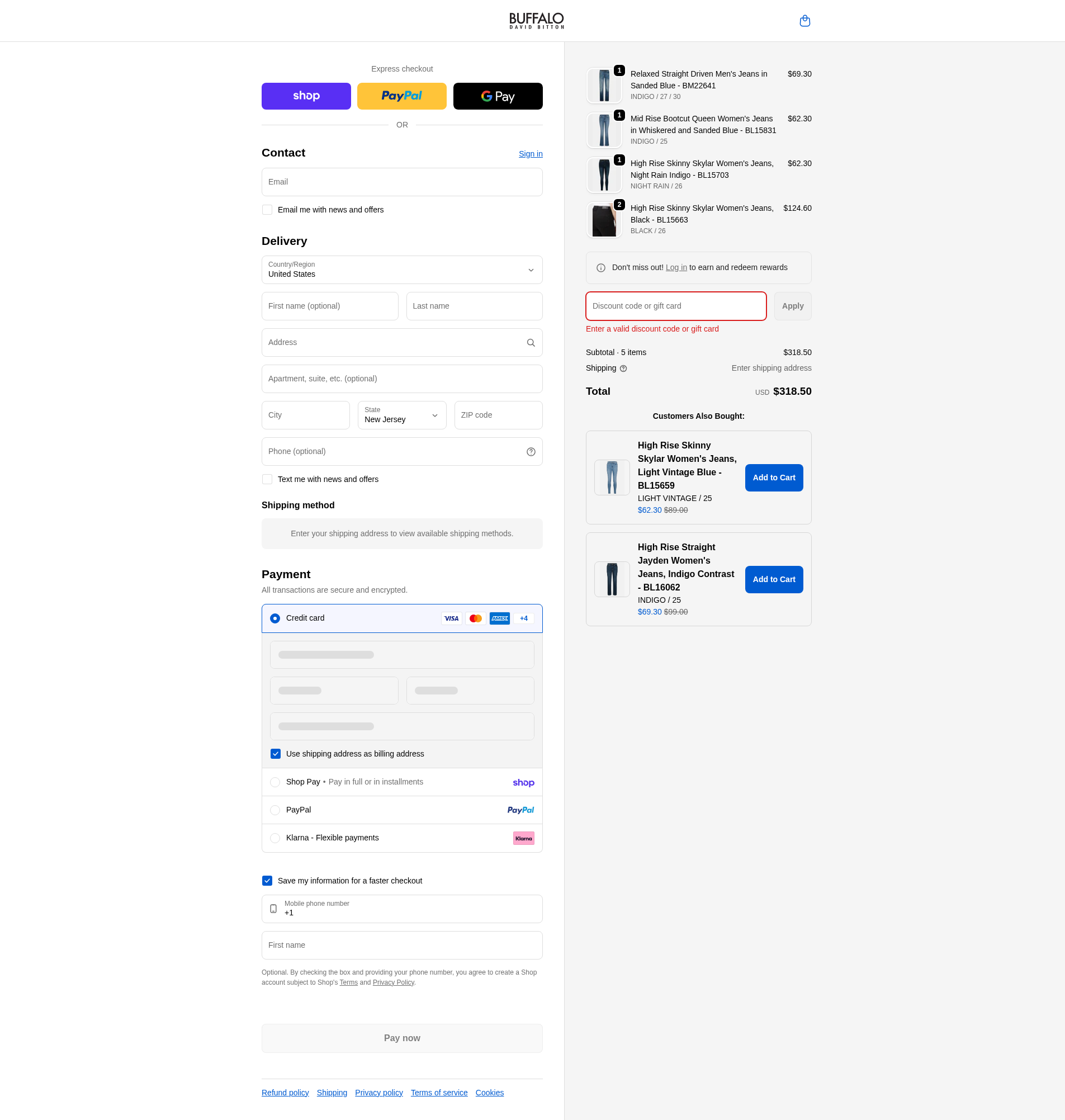Image resolution: width=1065 pixels, height=1120 pixels.
Task: Click the Discount code or gift card field
Action: click(x=675, y=306)
